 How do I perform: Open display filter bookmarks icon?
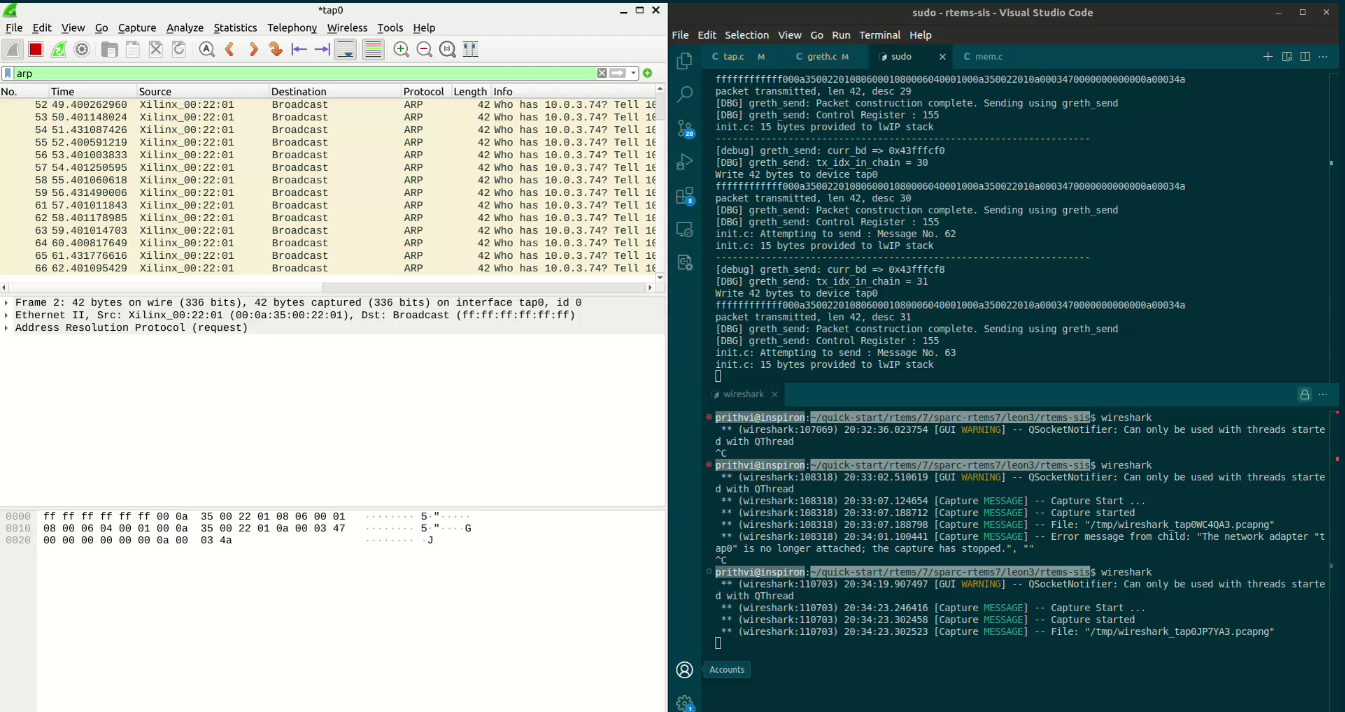coord(8,73)
